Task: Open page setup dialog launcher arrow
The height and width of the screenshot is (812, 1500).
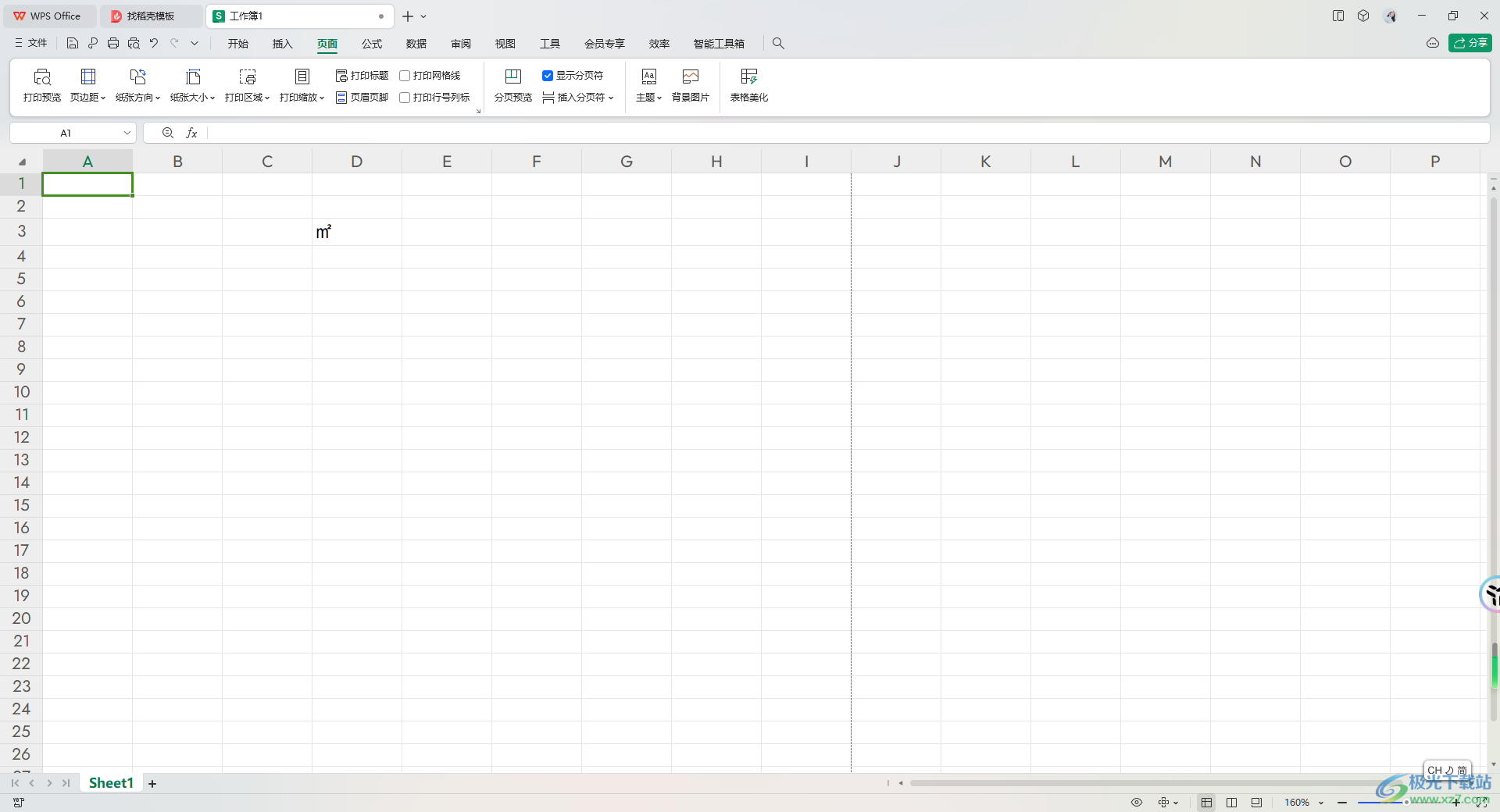Action: 478,112
